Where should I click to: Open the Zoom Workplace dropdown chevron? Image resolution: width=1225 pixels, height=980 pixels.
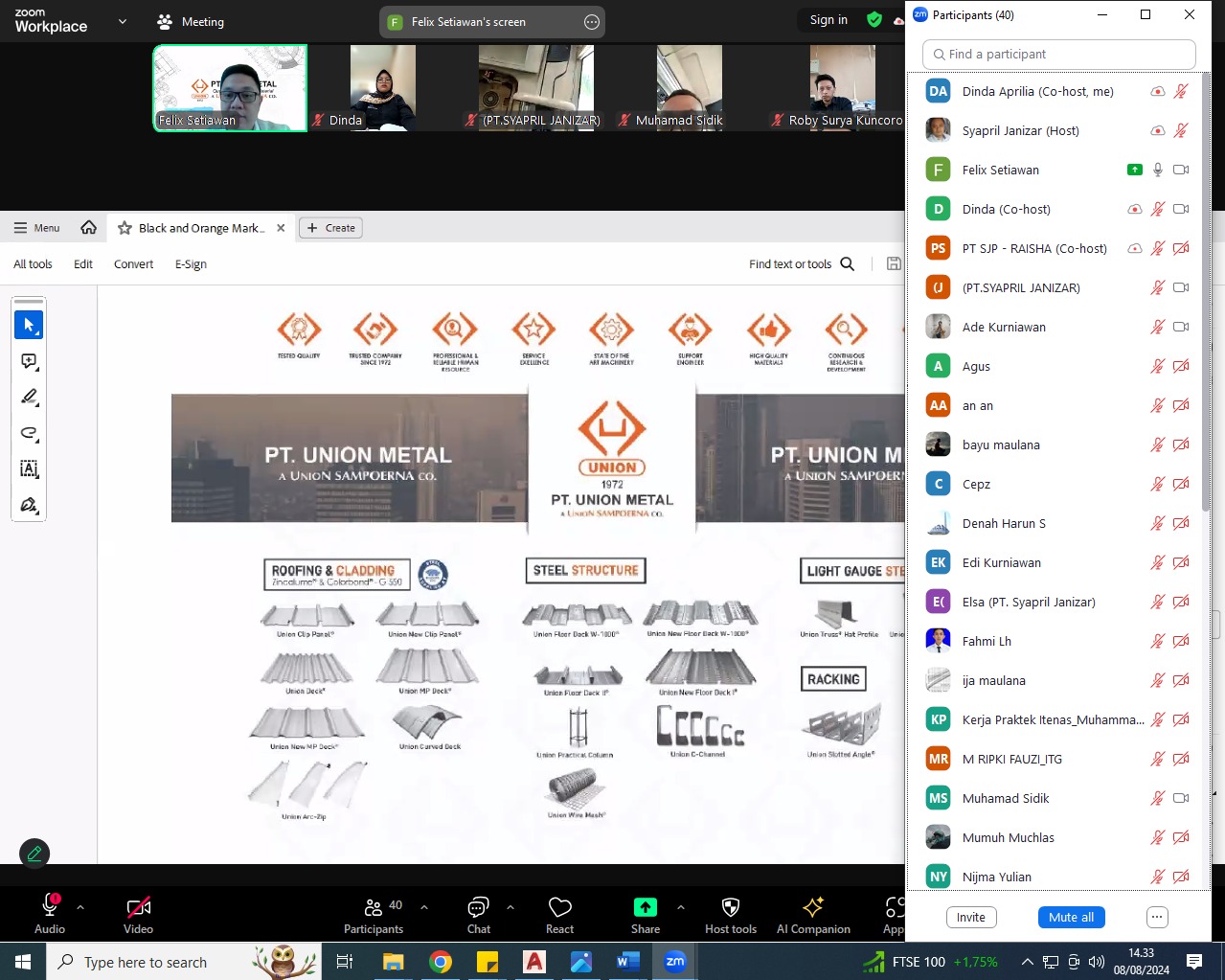(123, 21)
